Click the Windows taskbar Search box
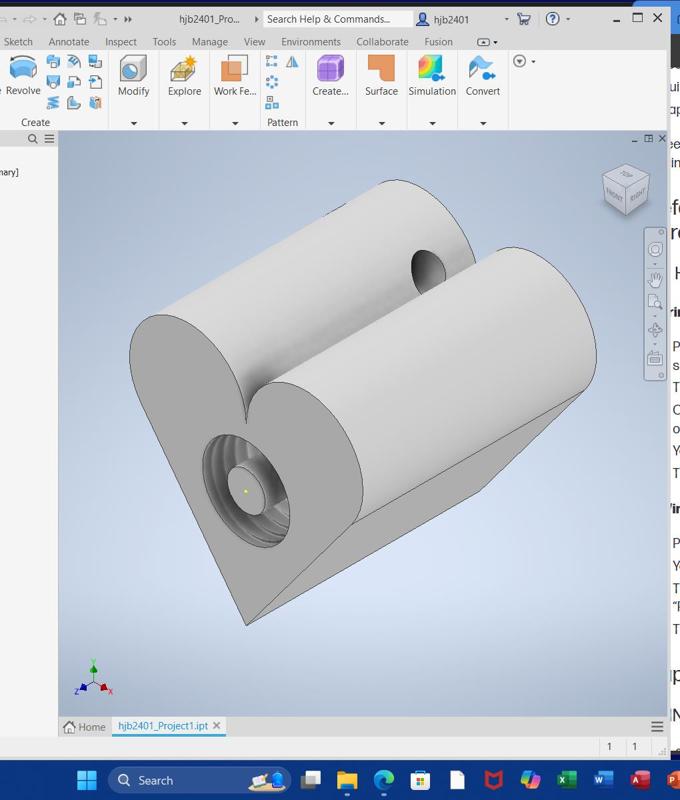The width and height of the screenshot is (680, 800). tap(199, 780)
